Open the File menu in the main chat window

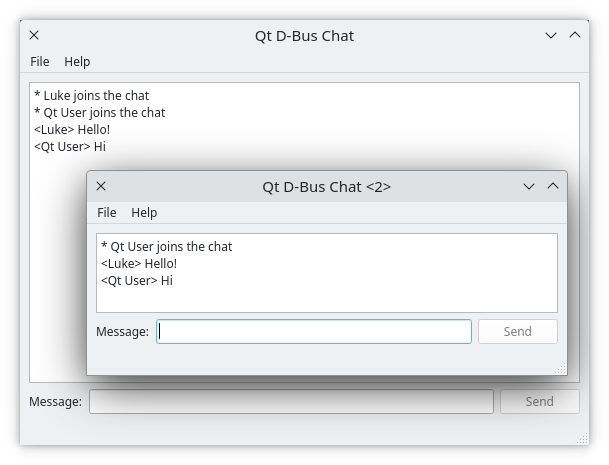[x=40, y=62]
